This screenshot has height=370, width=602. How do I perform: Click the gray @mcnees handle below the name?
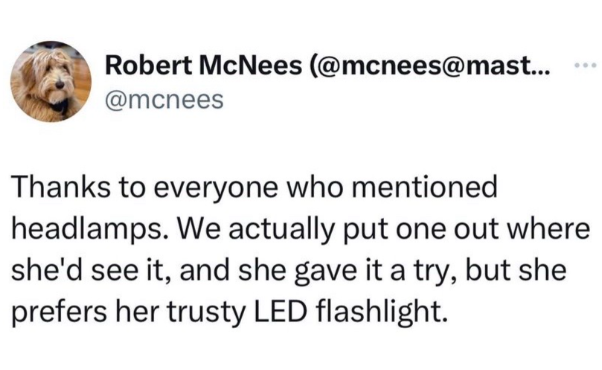164,100
